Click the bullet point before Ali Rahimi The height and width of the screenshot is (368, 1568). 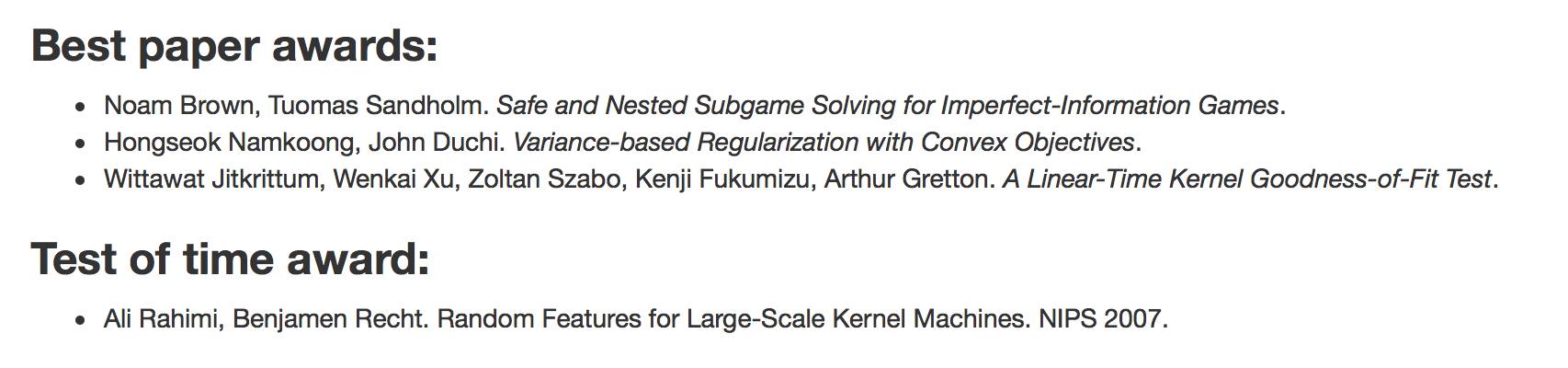tap(82, 321)
